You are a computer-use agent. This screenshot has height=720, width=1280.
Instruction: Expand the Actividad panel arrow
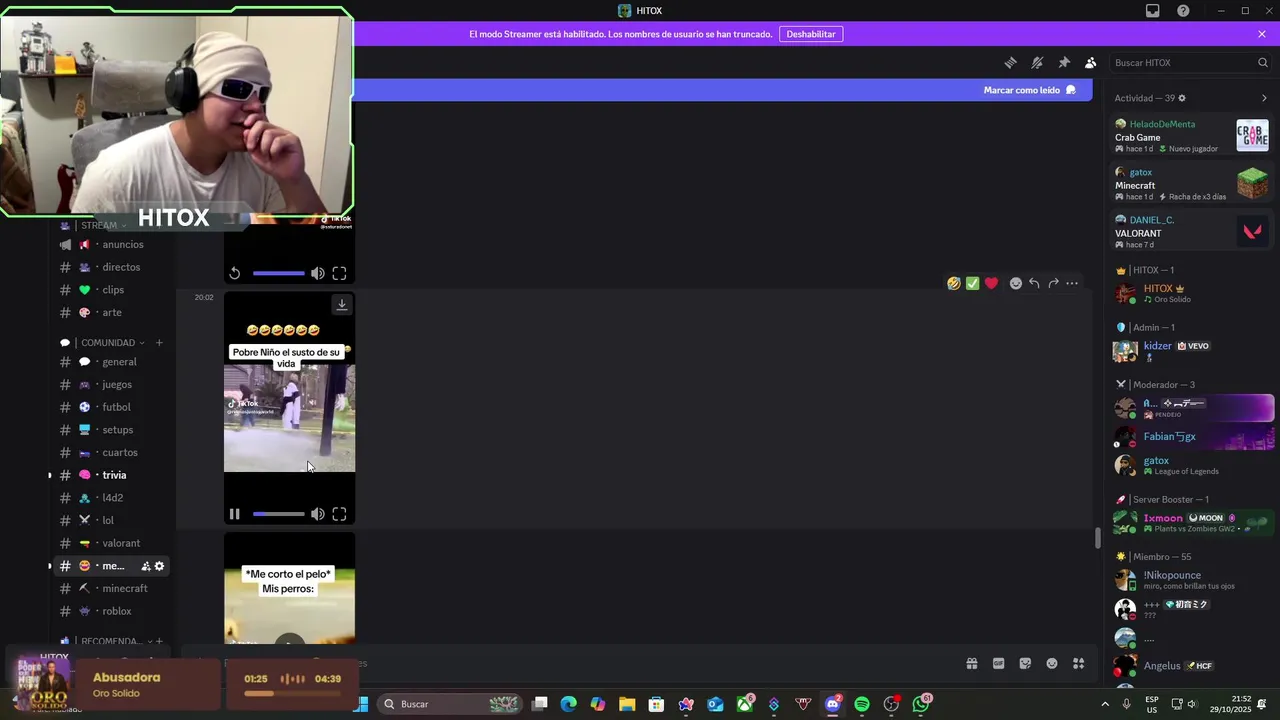1264,98
